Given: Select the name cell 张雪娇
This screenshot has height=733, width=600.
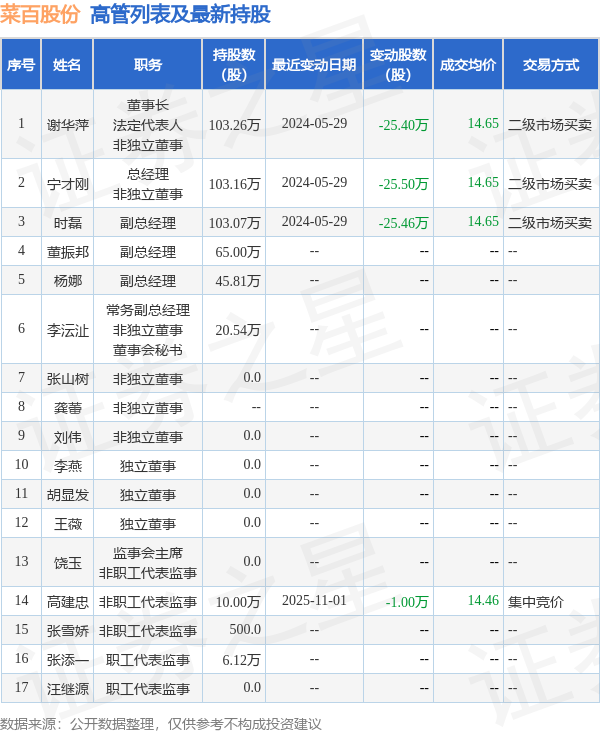Looking at the screenshot, I should click(x=68, y=631).
